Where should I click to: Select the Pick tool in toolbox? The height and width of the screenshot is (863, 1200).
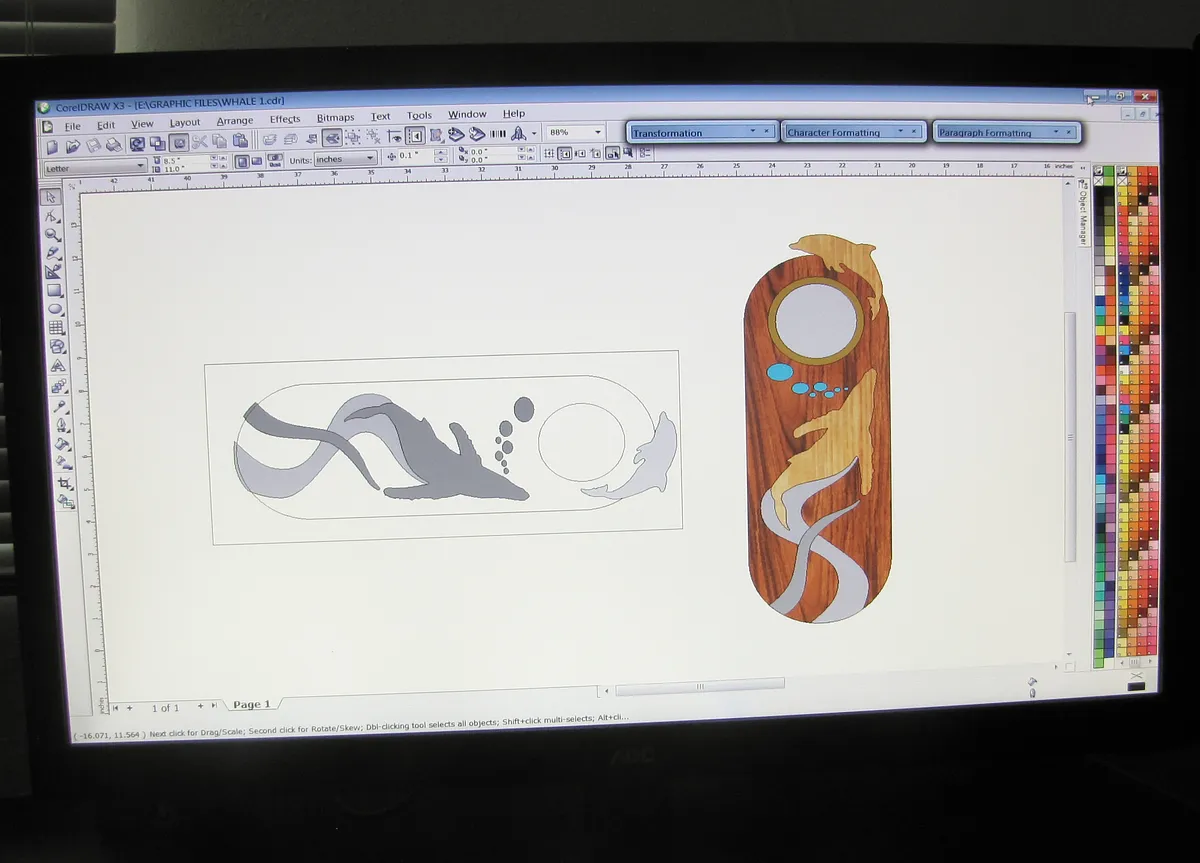[x=52, y=196]
